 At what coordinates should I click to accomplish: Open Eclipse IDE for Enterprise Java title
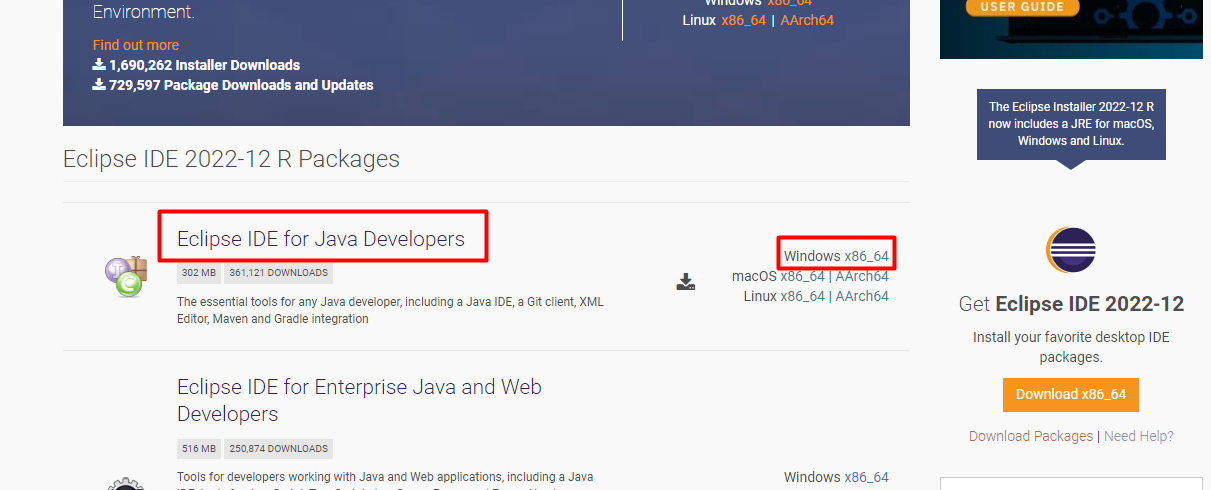tap(359, 400)
